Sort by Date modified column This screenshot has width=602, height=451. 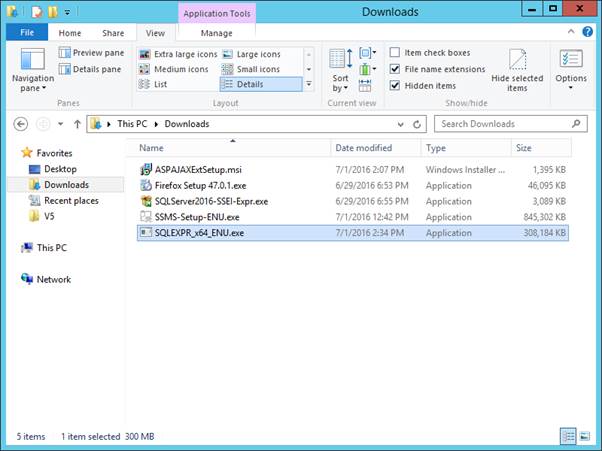point(375,148)
